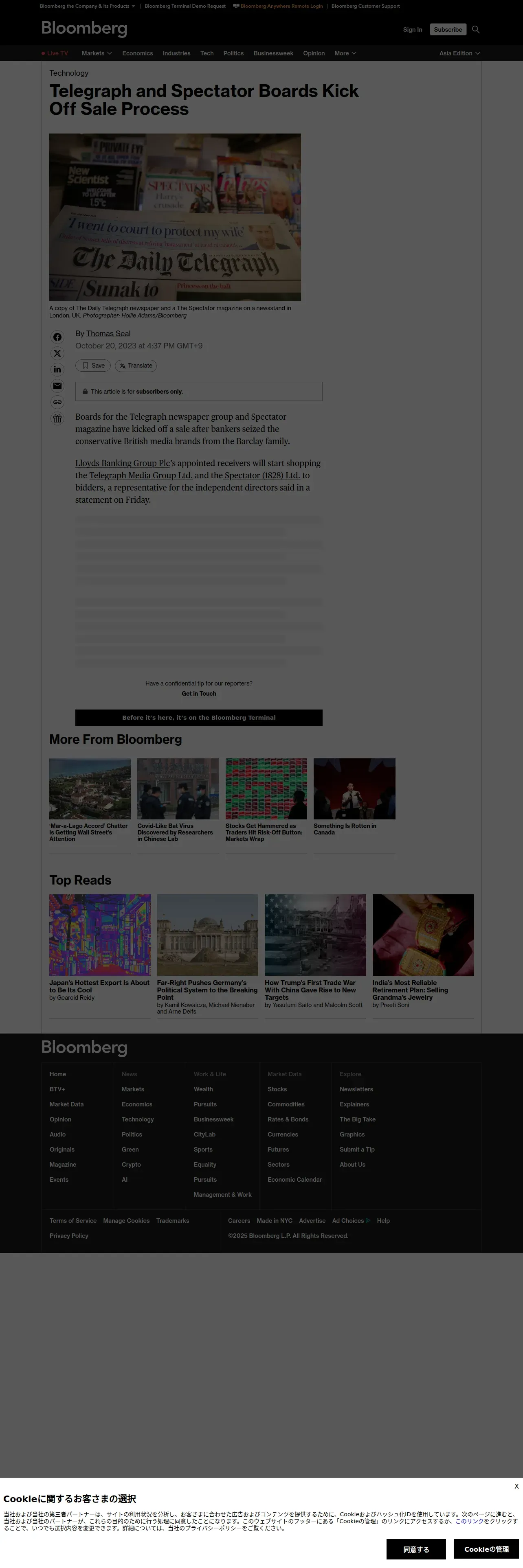Open Newsletters in footer
This screenshot has width=523, height=1568.
coord(356,1090)
